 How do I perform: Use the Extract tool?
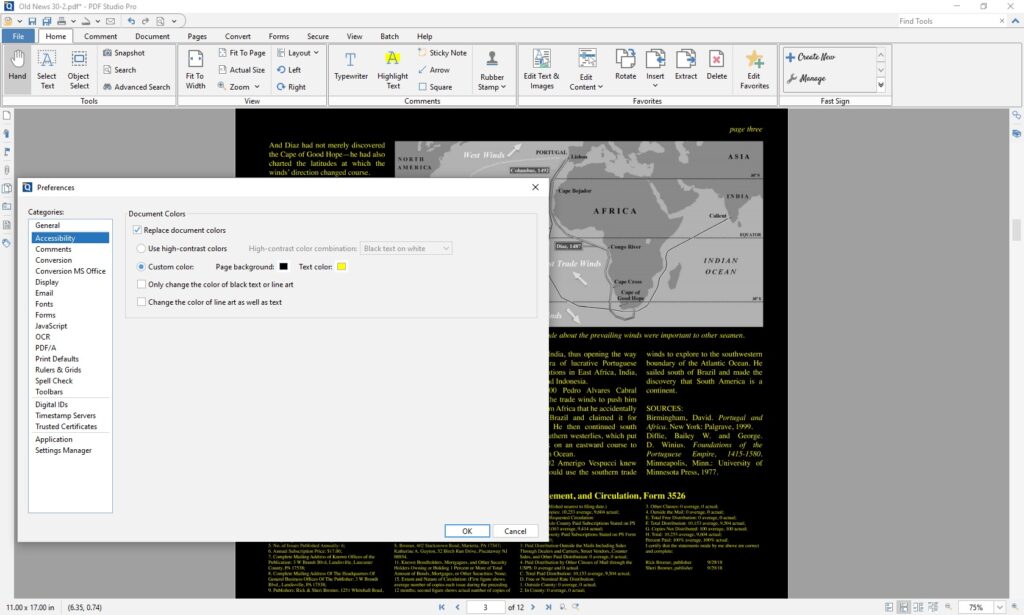685,64
